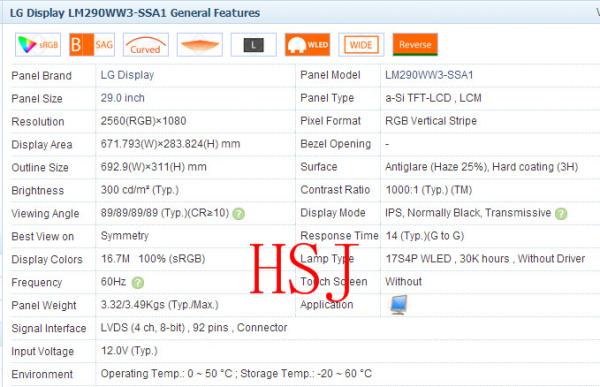Viewport: 600px width, 387px height.
Task: Click the Panel Brand label
Action: coord(41,76)
